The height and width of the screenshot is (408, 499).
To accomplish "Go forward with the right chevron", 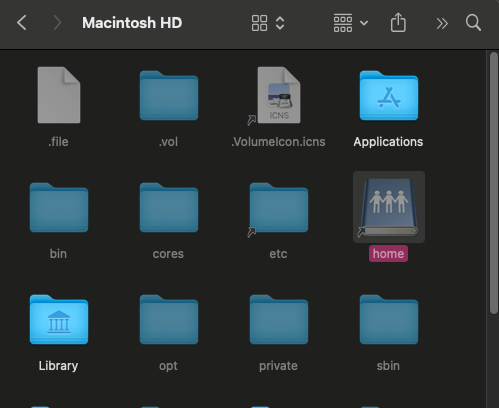I will (x=57, y=23).
